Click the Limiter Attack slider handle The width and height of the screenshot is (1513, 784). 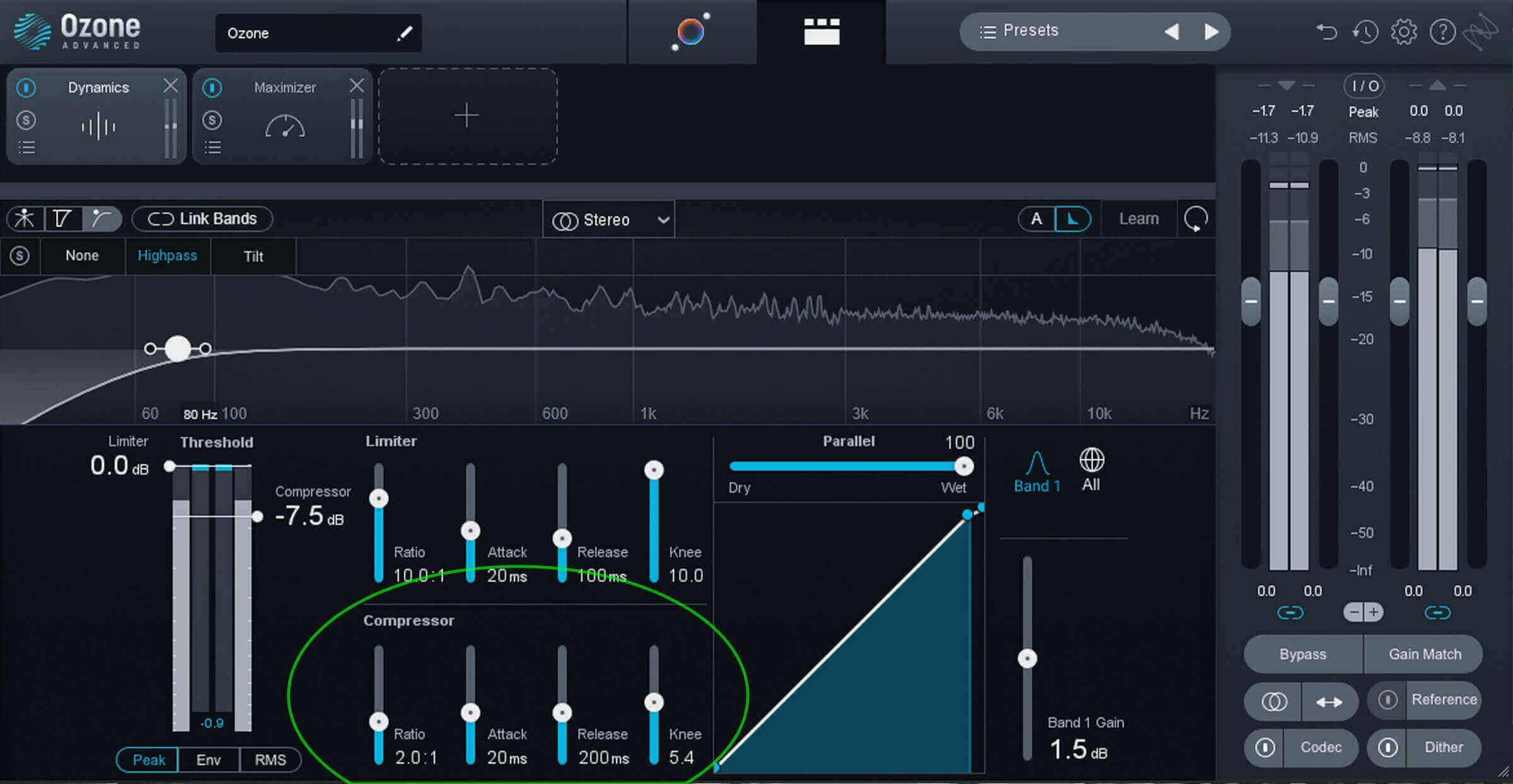point(470,531)
